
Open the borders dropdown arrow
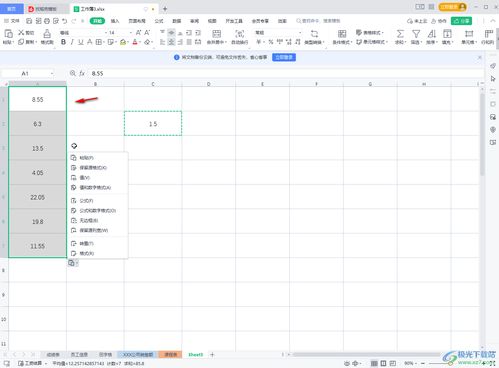104,42
